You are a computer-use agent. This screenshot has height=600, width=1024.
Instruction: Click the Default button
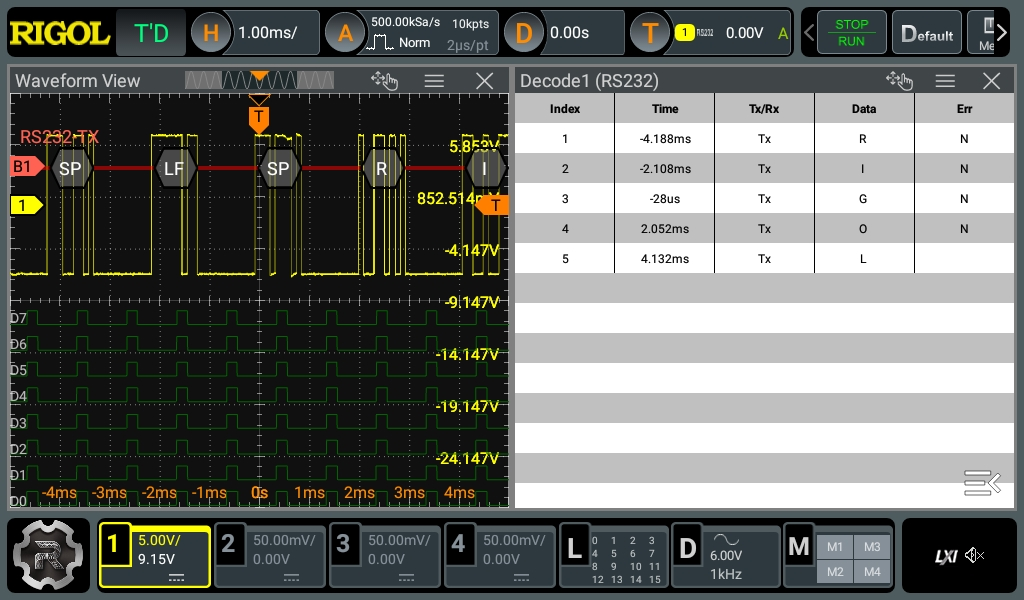pyautogui.click(x=927, y=33)
